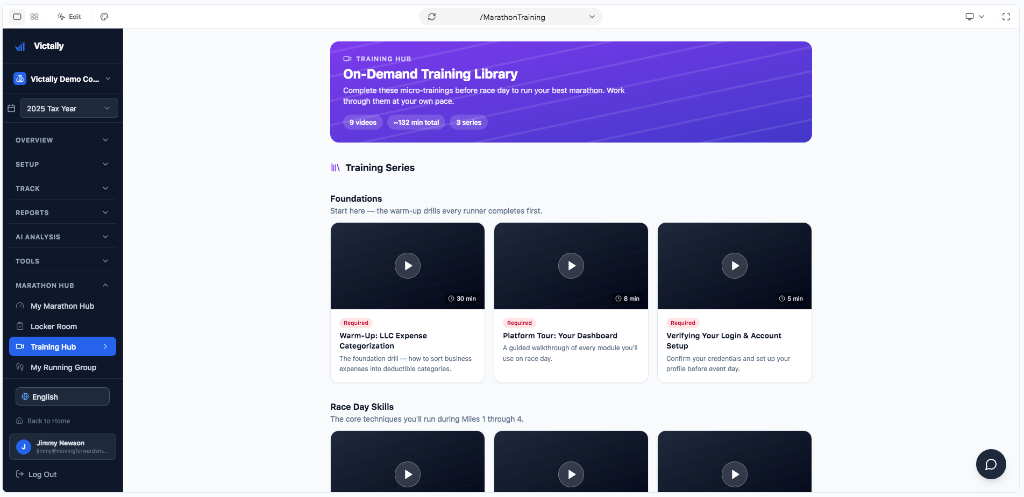Click the palette theme icon
The image size is (1024, 497).
point(104,16)
